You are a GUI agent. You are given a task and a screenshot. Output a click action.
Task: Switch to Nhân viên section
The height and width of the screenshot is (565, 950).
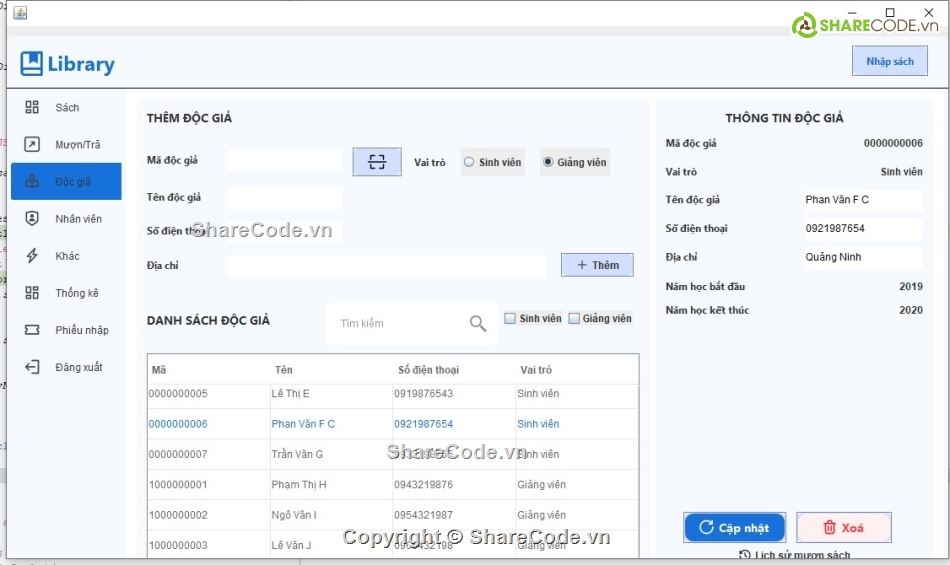66,218
